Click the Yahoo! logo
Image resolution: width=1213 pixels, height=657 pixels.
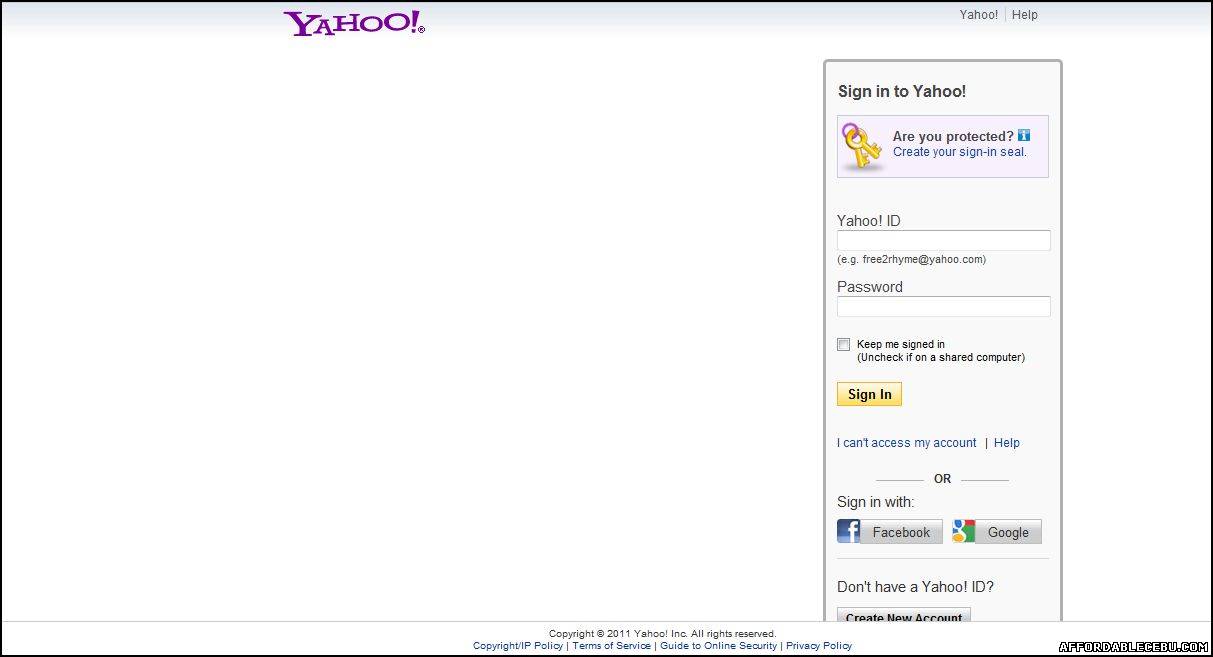point(354,23)
